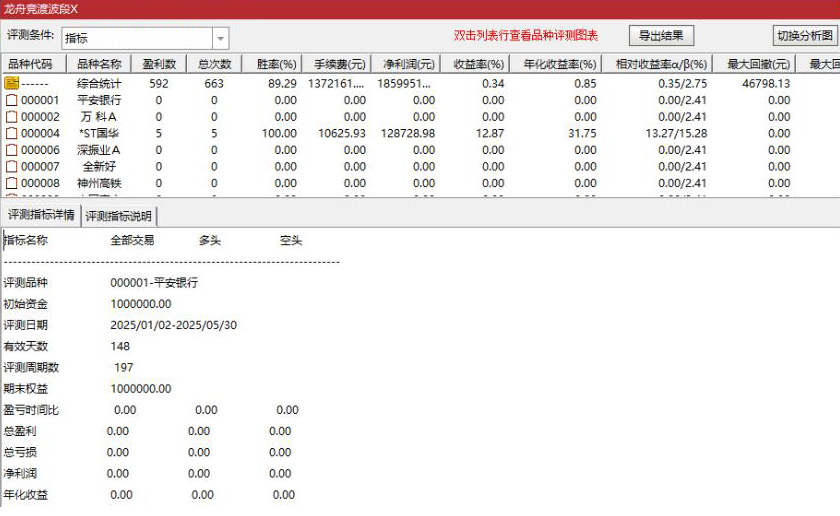Click code 000008 in the table
This screenshot has width=840, height=516.
(x=40, y=183)
